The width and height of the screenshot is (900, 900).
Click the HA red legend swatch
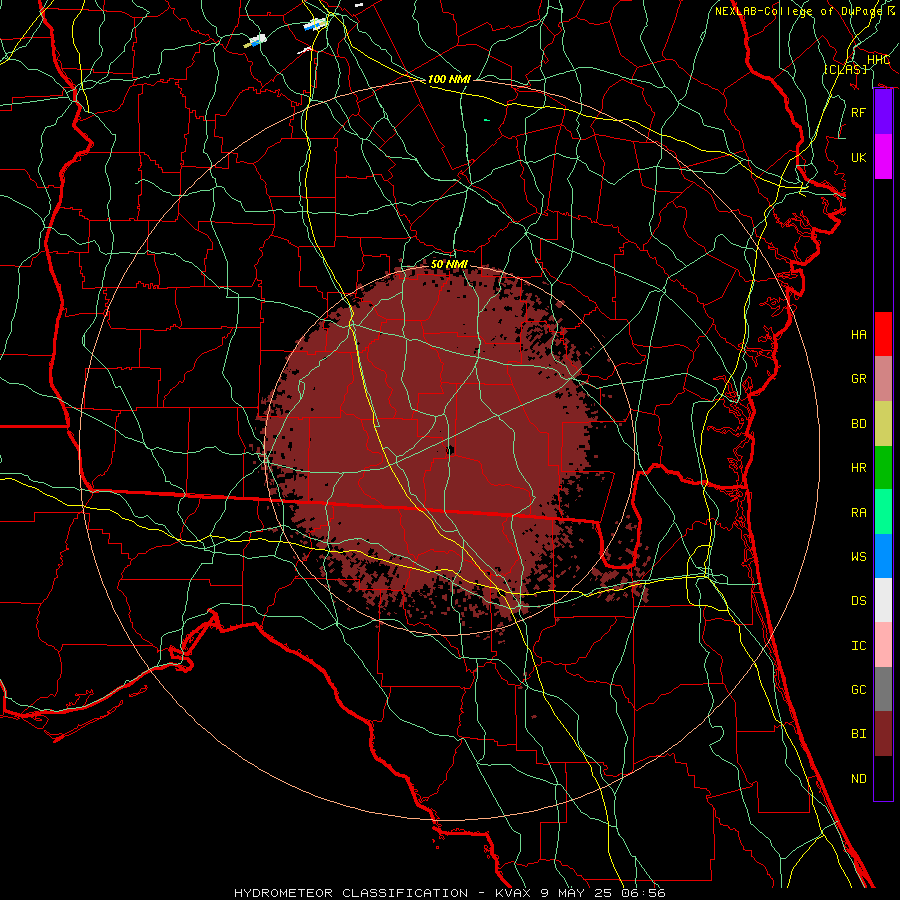(883, 334)
